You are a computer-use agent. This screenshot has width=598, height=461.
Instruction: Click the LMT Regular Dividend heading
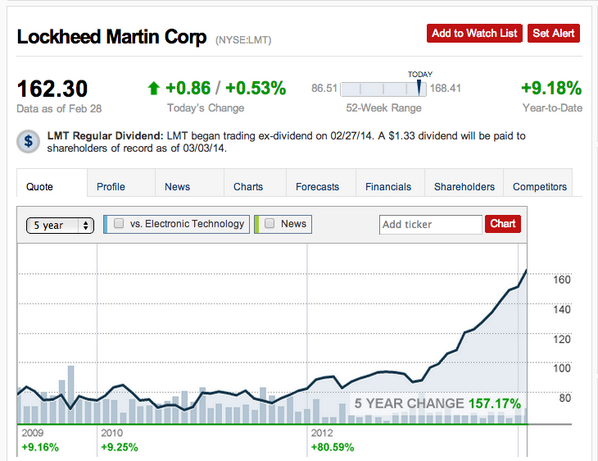point(105,136)
